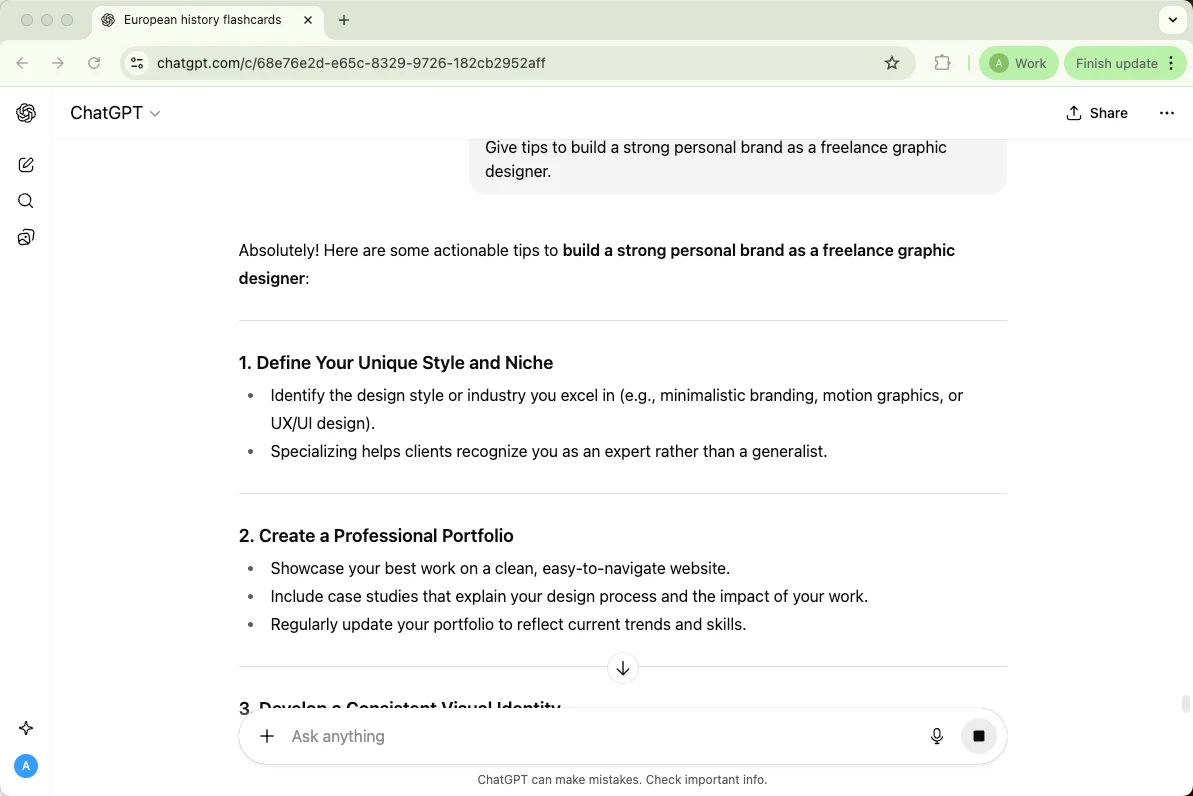Open the three-dot conversation options menu
Screen dimensions: 1193x796
point(1166,113)
